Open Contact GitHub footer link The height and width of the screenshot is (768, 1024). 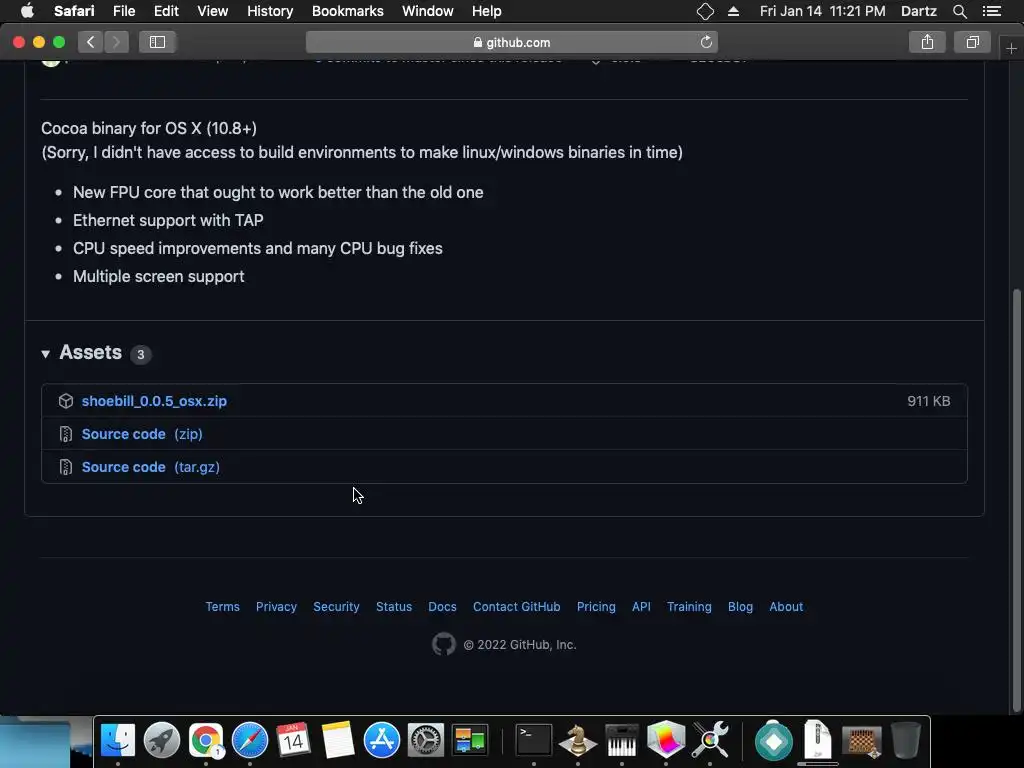(517, 607)
